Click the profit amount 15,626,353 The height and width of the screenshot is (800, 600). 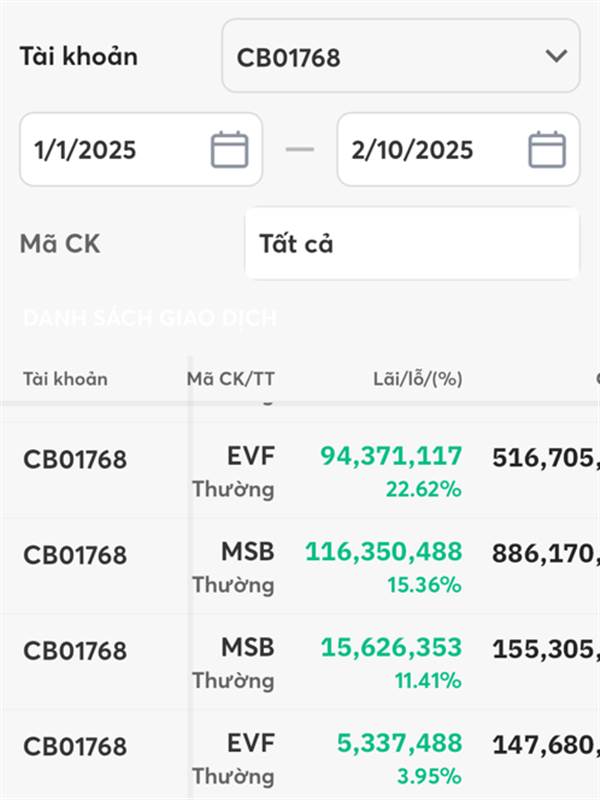(x=391, y=648)
